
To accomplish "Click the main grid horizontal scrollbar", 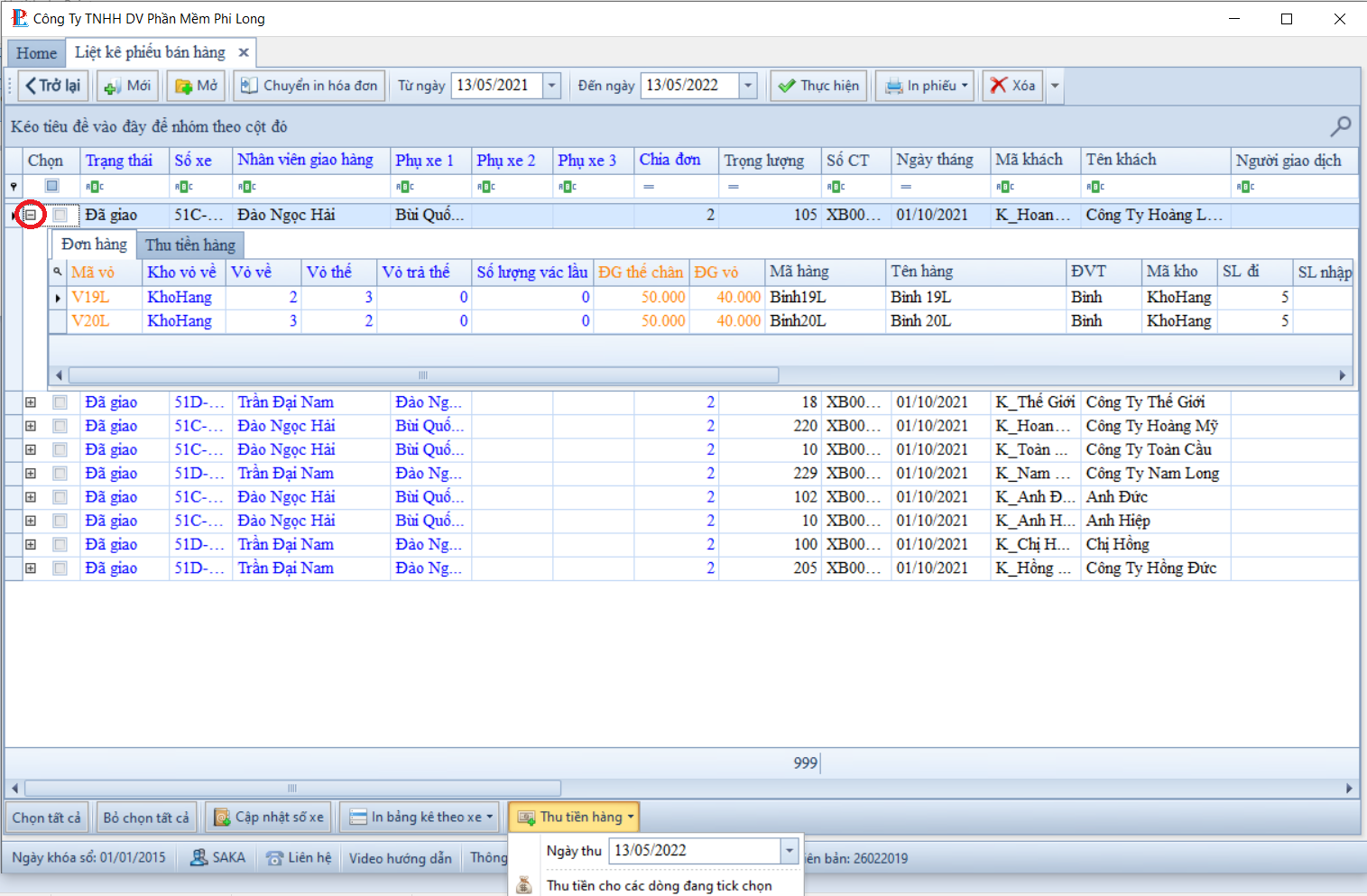I will click(293, 788).
